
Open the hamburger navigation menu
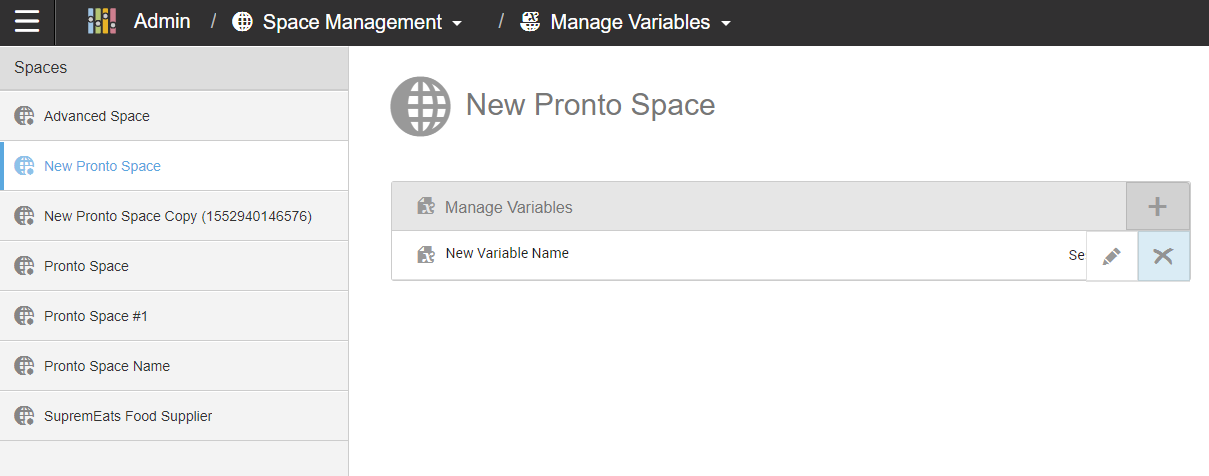[27, 22]
